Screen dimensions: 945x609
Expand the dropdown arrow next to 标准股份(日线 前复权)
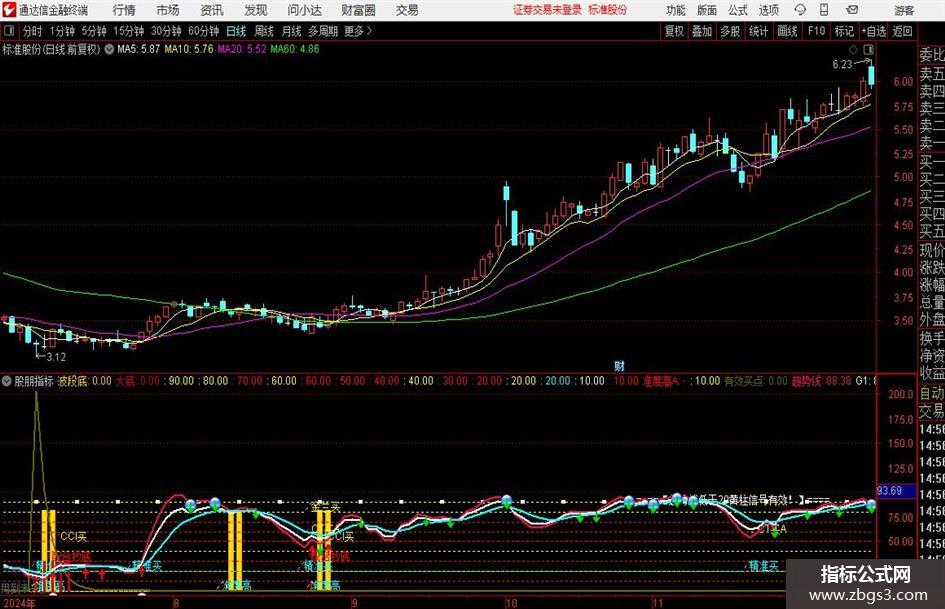pyautogui.click(x=109, y=49)
